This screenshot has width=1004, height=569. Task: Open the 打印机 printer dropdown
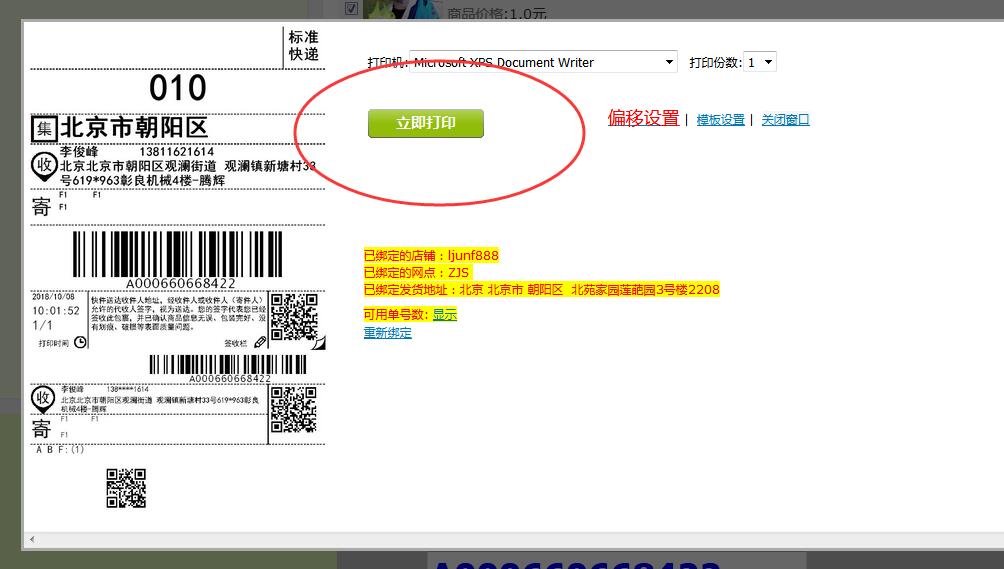[x=543, y=62]
